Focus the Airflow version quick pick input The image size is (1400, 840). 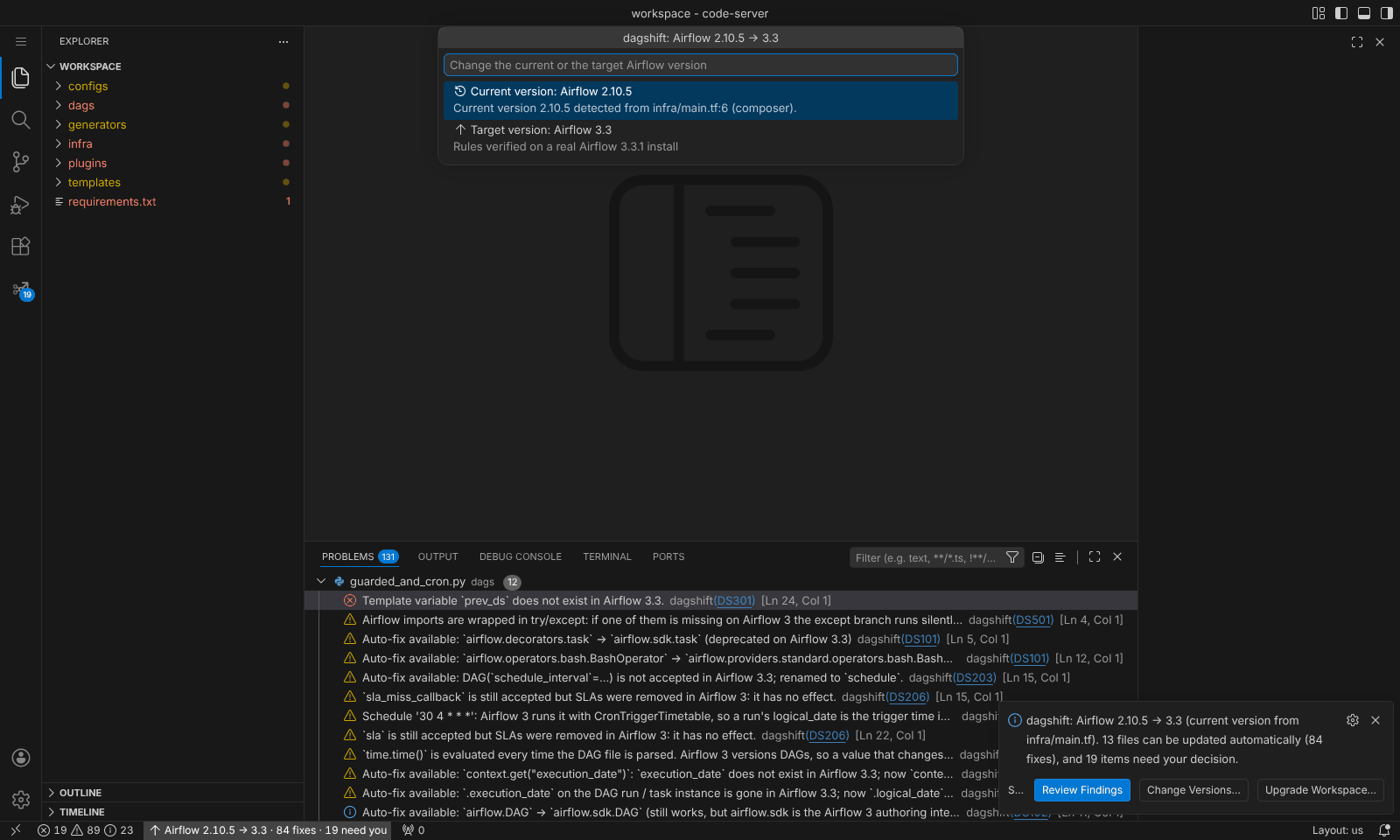click(701, 65)
